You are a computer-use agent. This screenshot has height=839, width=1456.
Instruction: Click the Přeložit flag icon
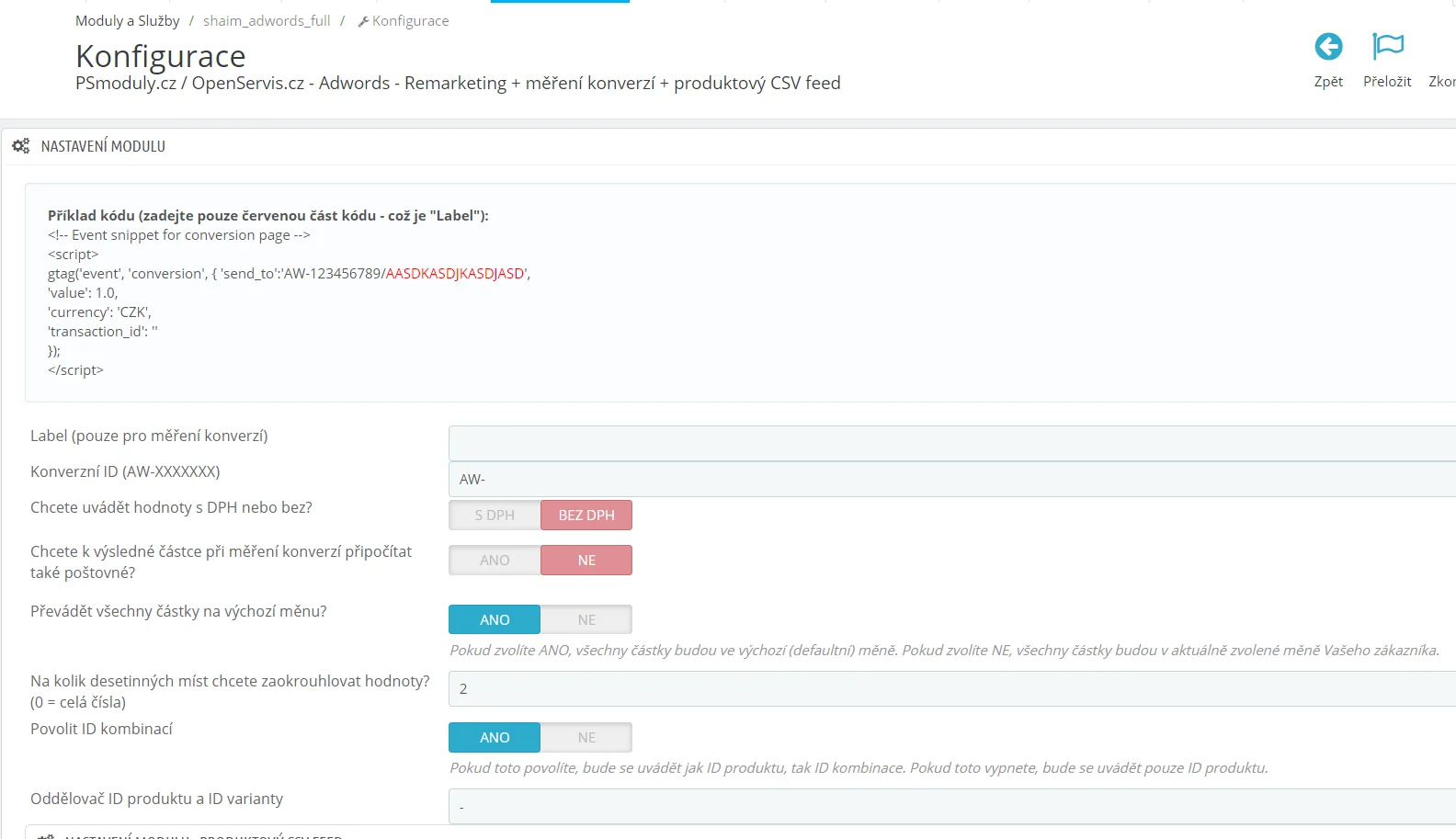point(1387,46)
